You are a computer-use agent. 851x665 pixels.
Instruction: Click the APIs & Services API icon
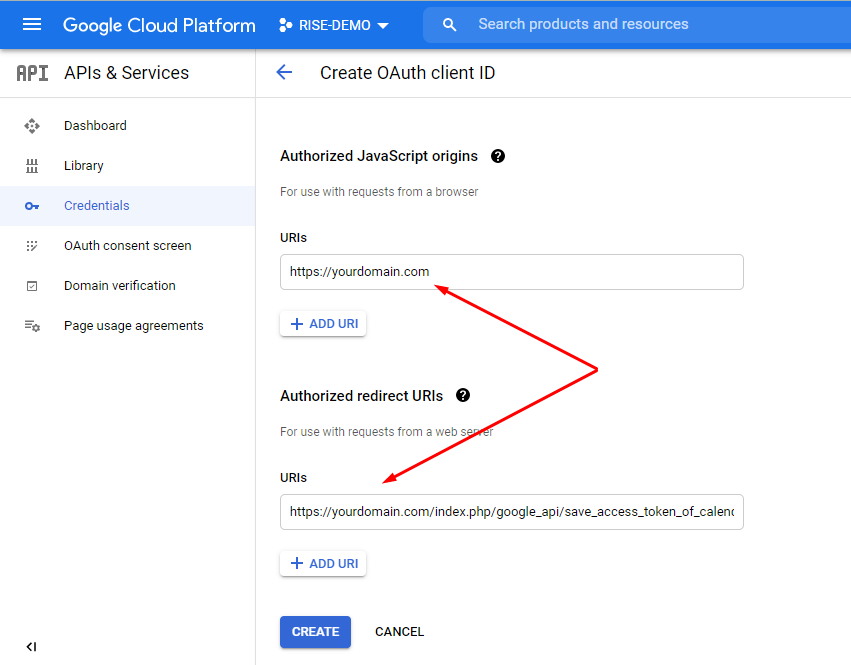click(30, 72)
